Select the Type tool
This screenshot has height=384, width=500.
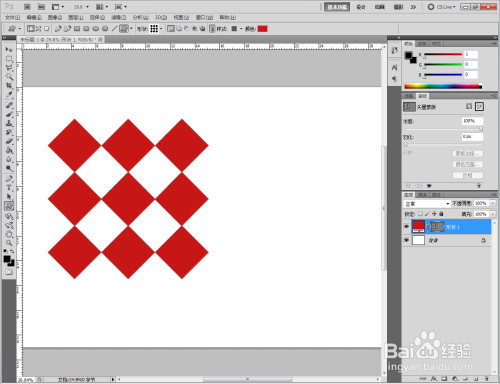(9, 188)
